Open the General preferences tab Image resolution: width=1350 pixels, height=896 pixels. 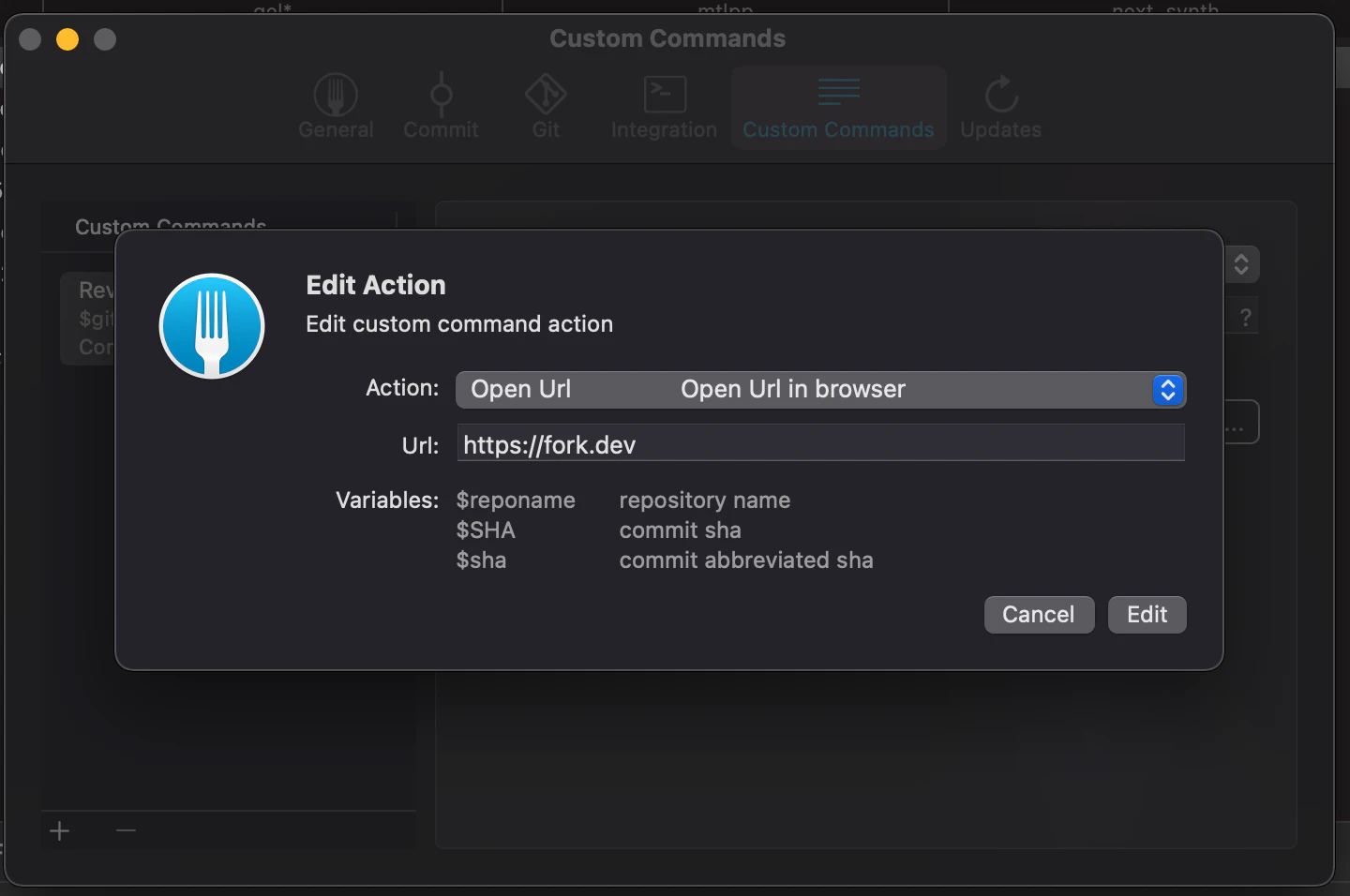336,107
